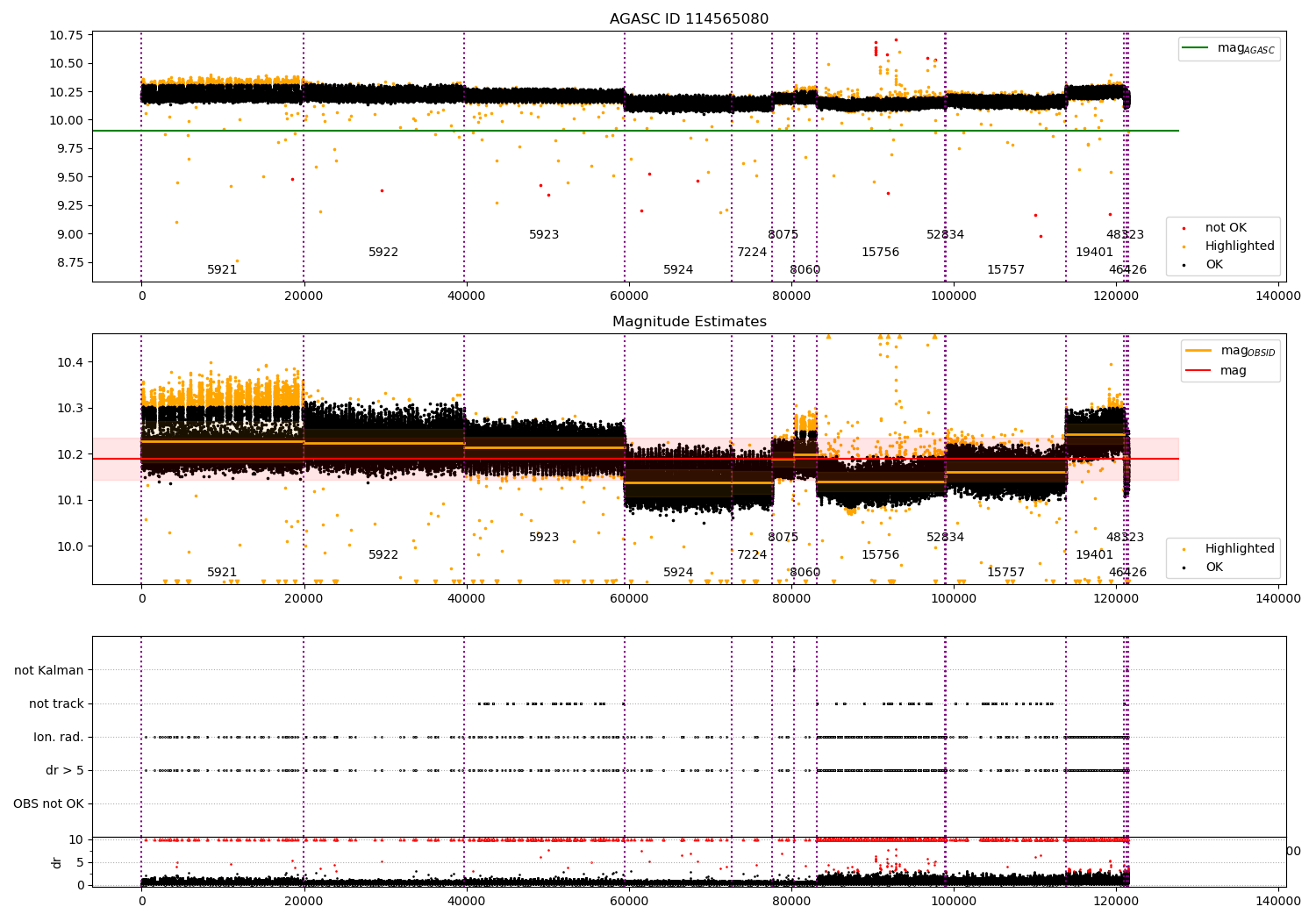Click the 10.75 y-axis tick label
The image size is (1316, 921).
(x=66, y=36)
